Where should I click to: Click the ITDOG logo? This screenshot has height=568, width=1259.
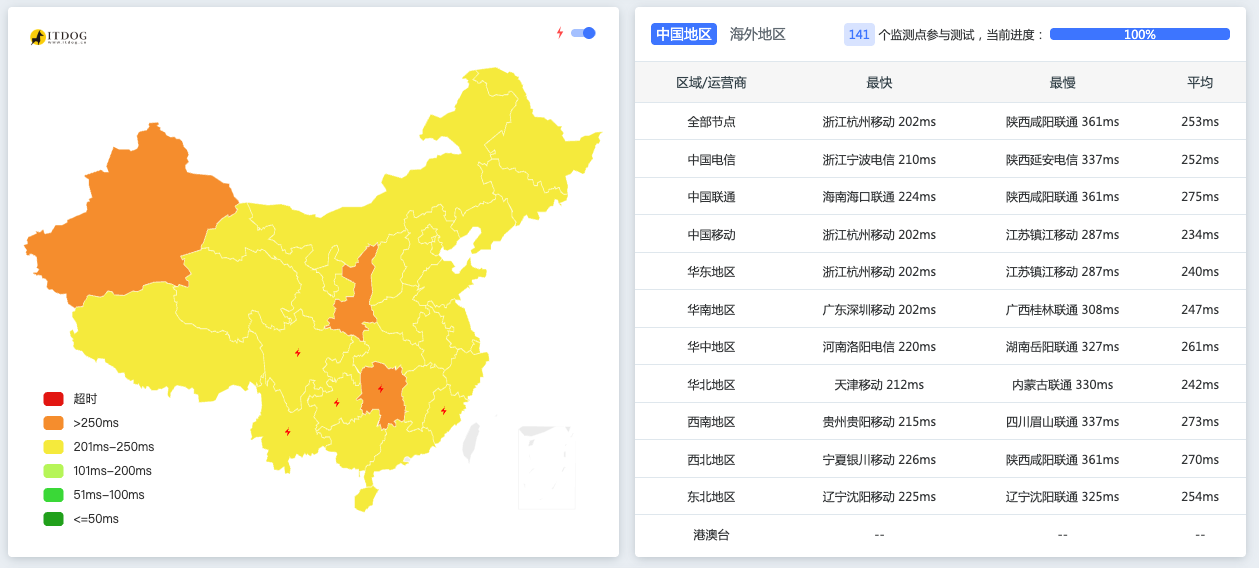(58, 37)
